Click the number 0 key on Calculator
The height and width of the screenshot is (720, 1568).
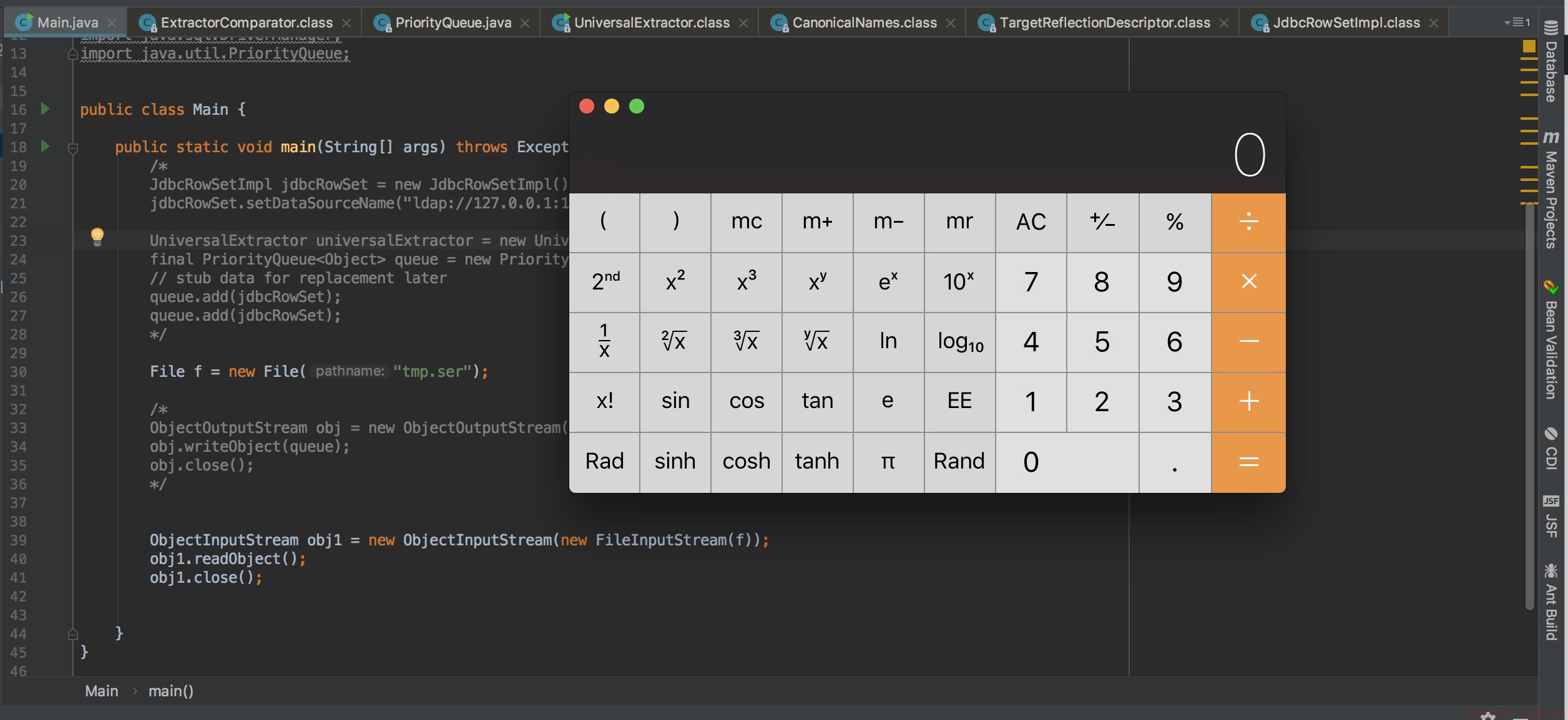click(1067, 462)
